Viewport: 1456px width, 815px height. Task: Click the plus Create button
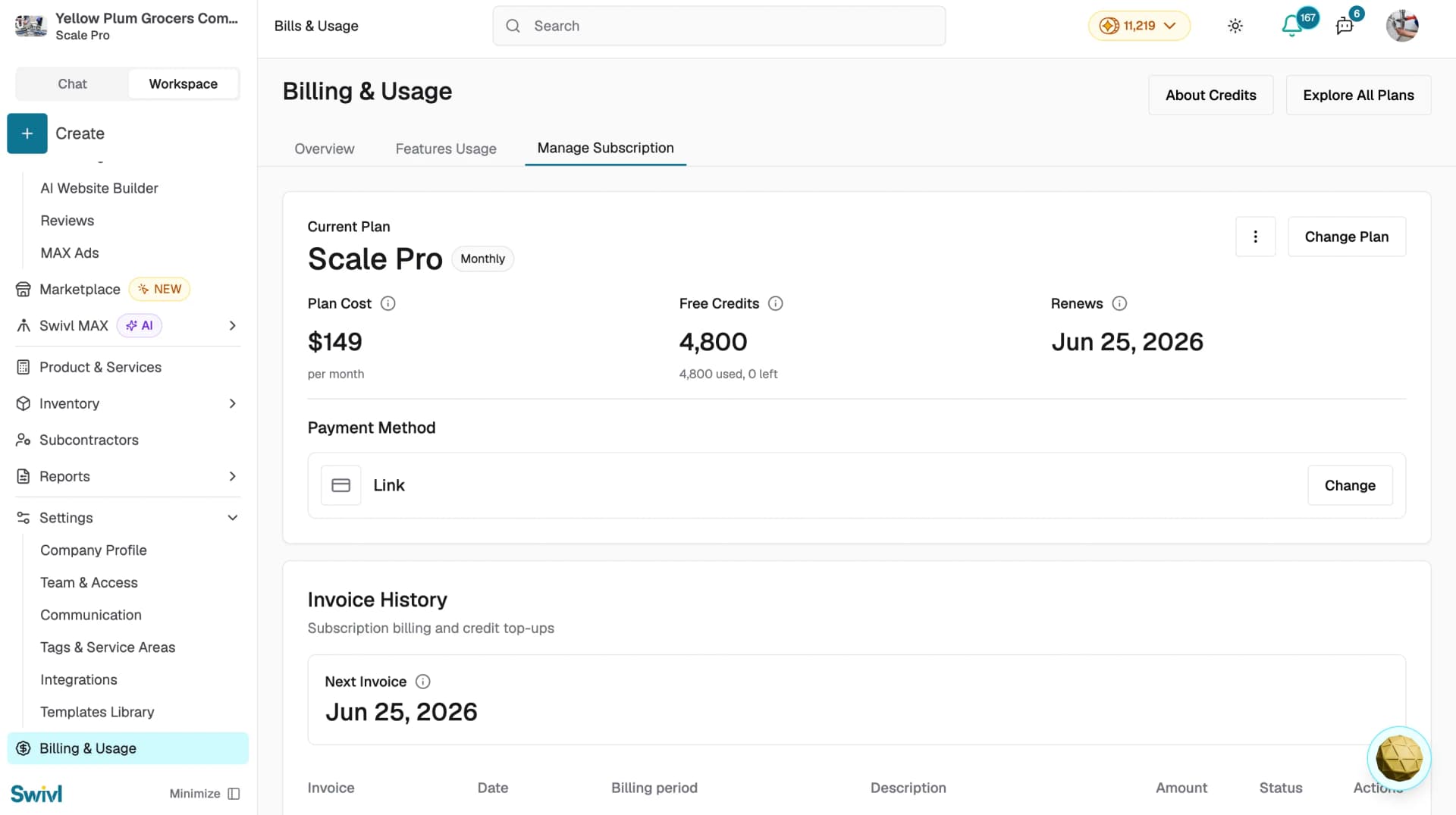pos(27,133)
